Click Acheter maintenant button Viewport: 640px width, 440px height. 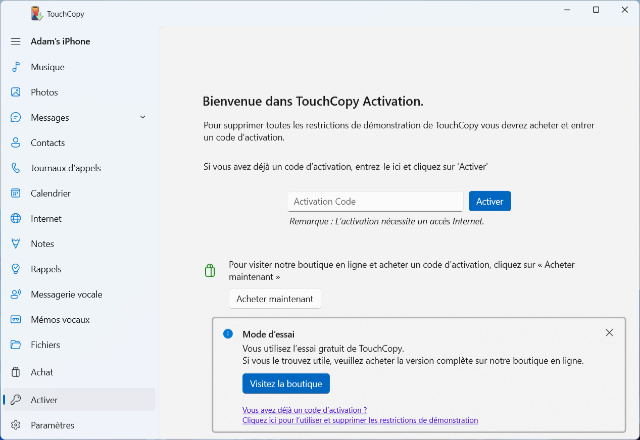pos(275,299)
